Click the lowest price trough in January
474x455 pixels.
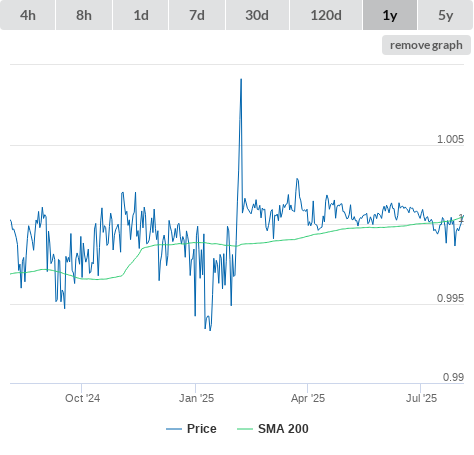(210, 330)
